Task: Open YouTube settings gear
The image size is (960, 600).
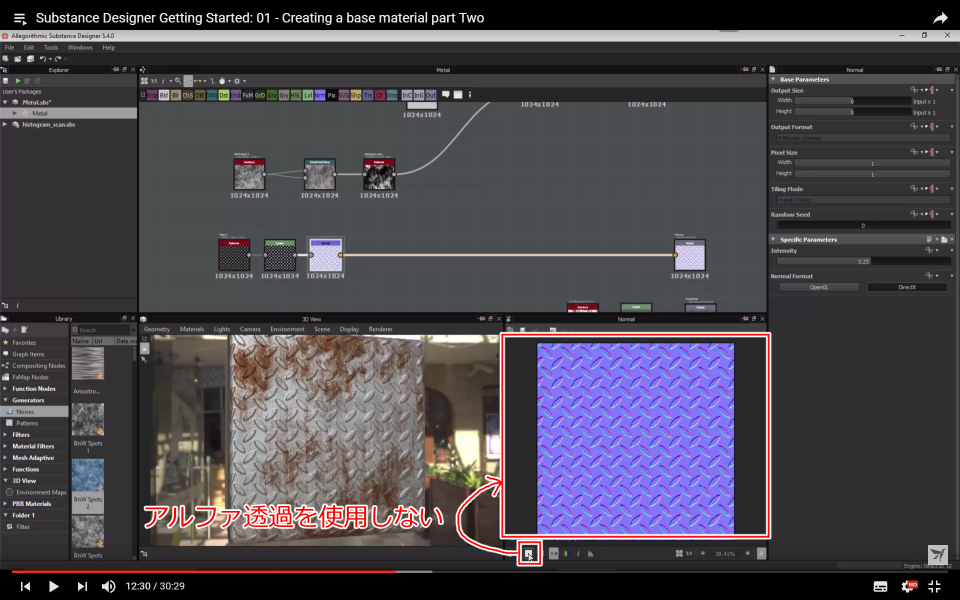Action: tap(909, 586)
